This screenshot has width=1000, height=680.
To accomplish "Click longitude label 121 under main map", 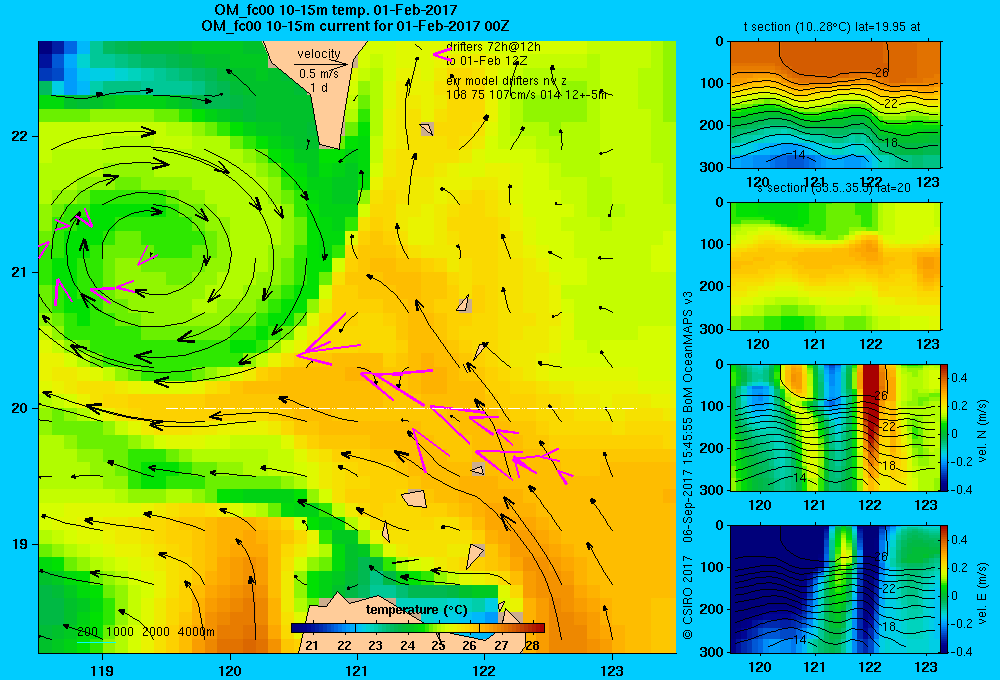I will pos(357,670).
